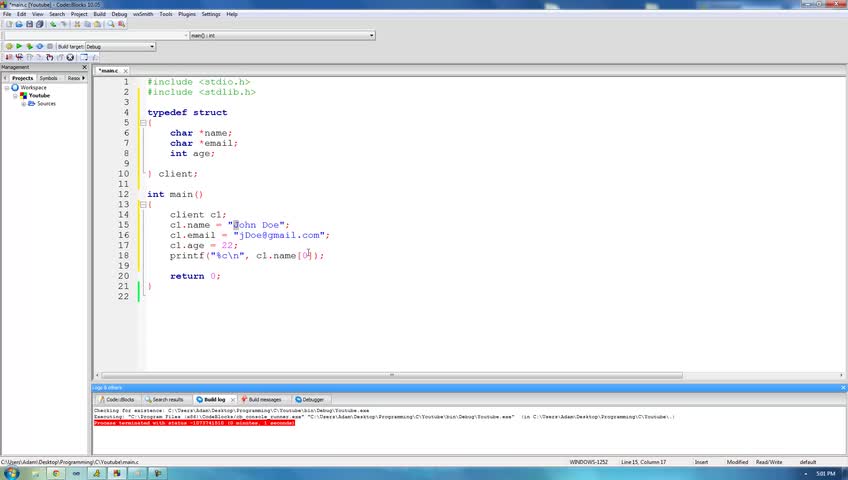Viewport: 848px width, 480px height.
Task: Close the Logs & others panel
Action: 843,388
